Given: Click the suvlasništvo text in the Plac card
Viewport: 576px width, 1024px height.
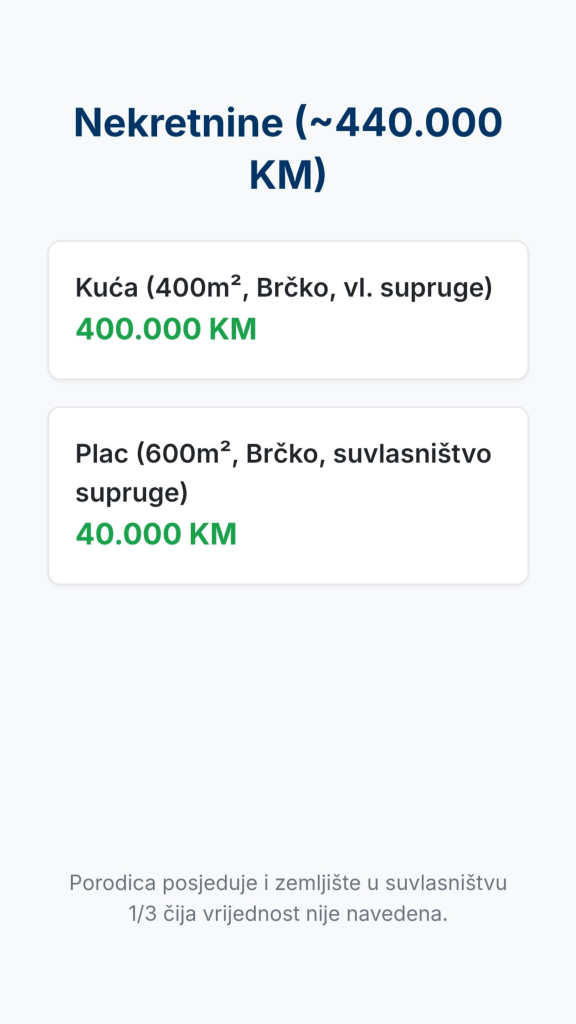Looking at the screenshot, I should 412,453.
